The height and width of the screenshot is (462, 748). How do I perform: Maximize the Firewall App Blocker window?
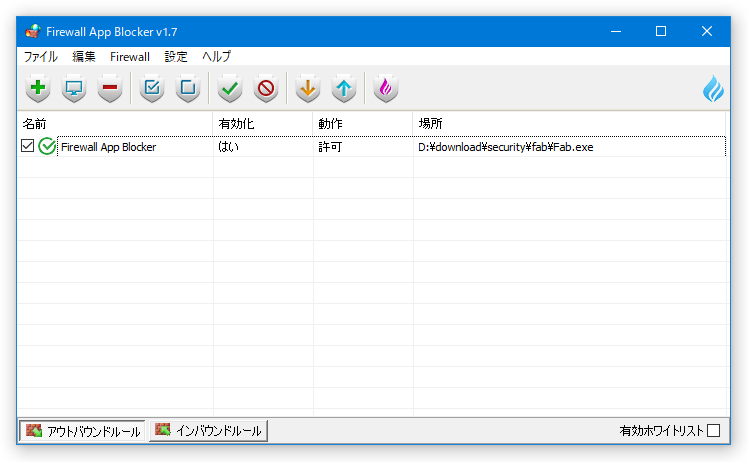click(661, 32)
